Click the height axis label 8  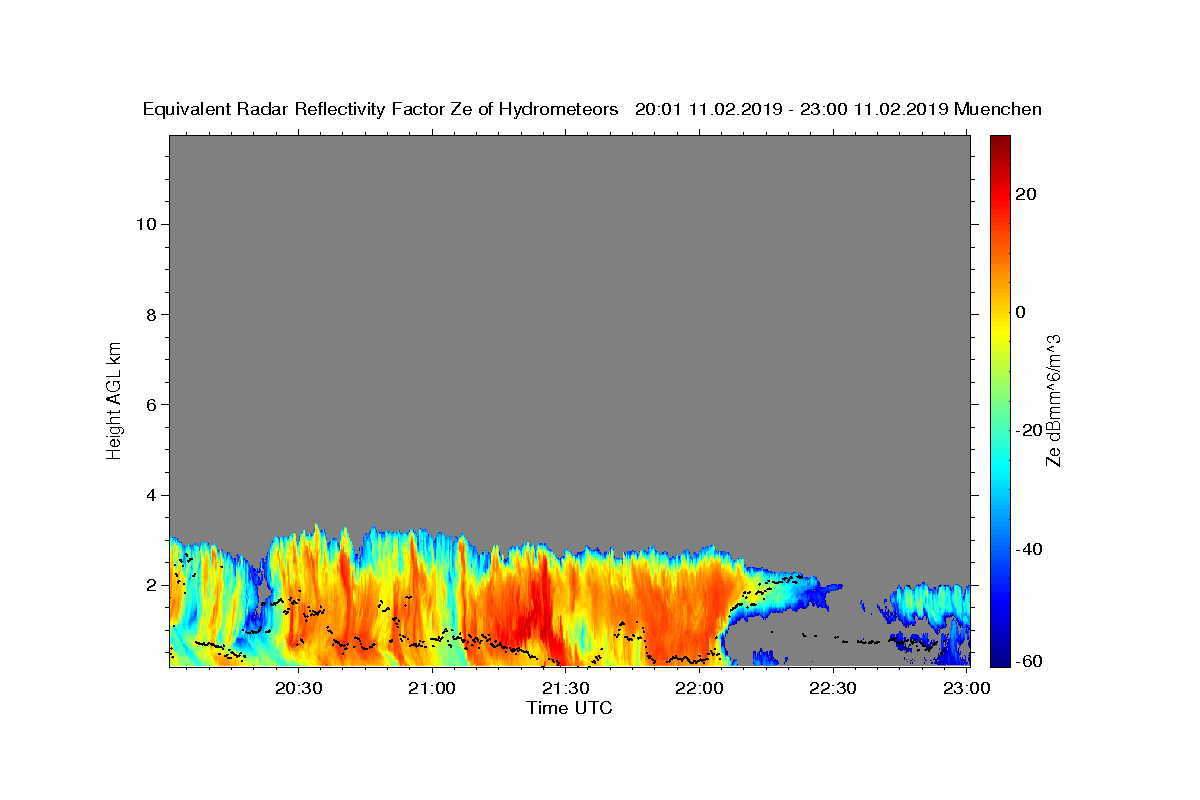[149, 314]
